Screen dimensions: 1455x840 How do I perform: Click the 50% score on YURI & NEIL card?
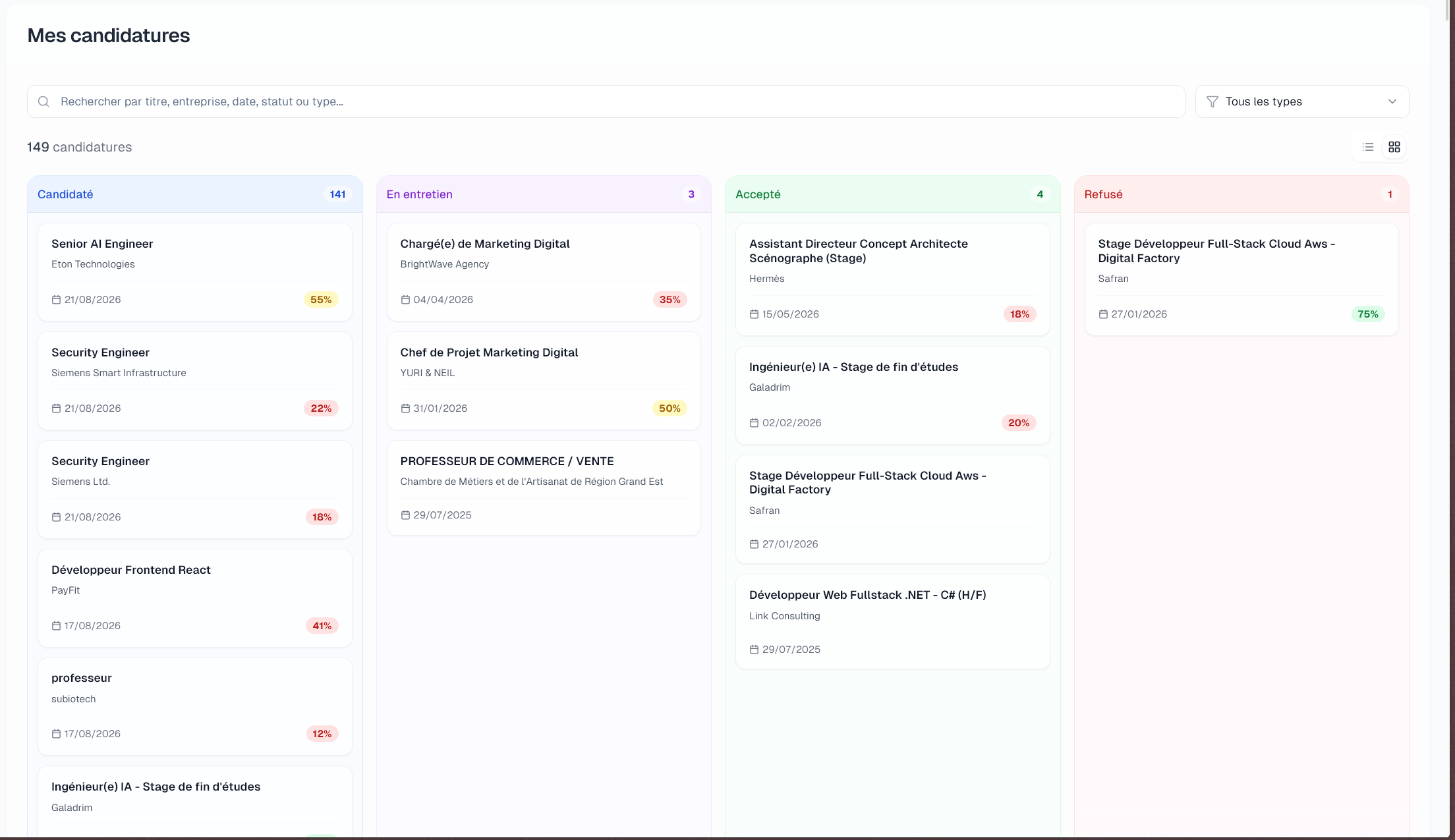pyautogui.click(x=670, y=408)
